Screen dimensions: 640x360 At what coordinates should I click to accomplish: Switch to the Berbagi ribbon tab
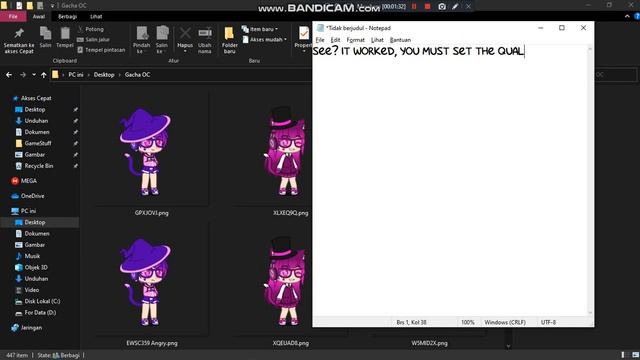point(67,17)
